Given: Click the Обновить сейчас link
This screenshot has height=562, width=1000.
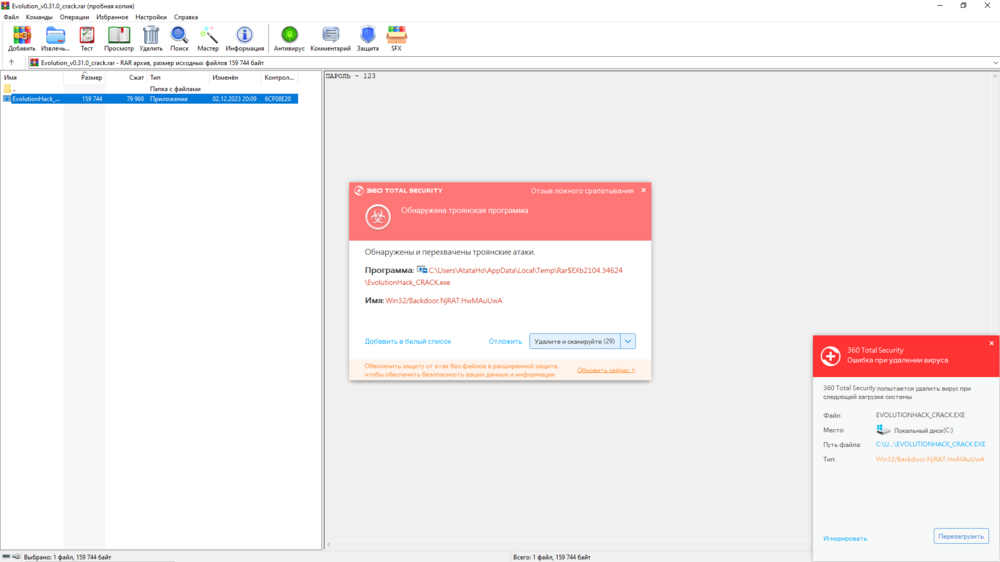Looking at the screenshot, I should click(x=606, y=370).
